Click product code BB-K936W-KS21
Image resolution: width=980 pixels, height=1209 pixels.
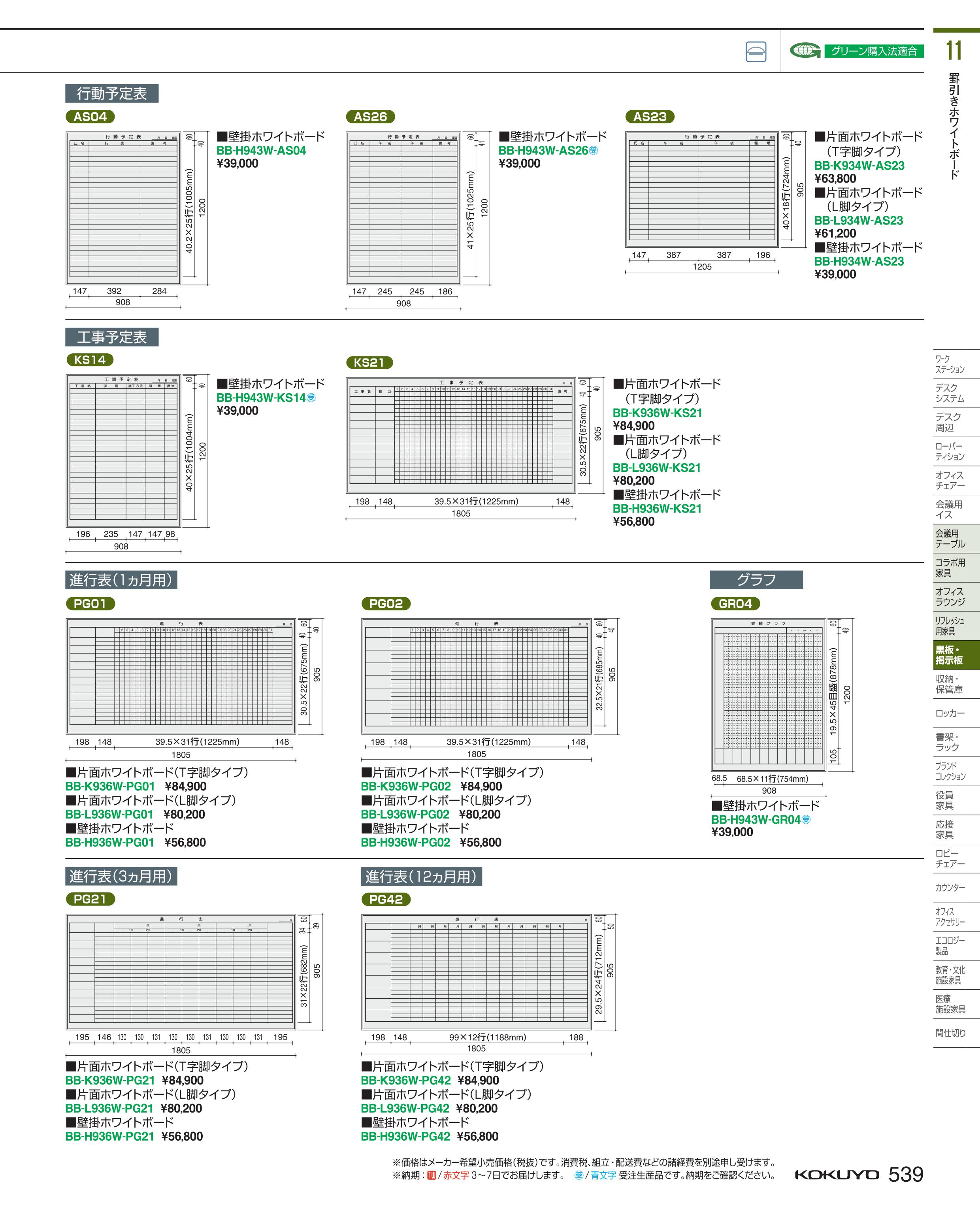tap(658, 413)
